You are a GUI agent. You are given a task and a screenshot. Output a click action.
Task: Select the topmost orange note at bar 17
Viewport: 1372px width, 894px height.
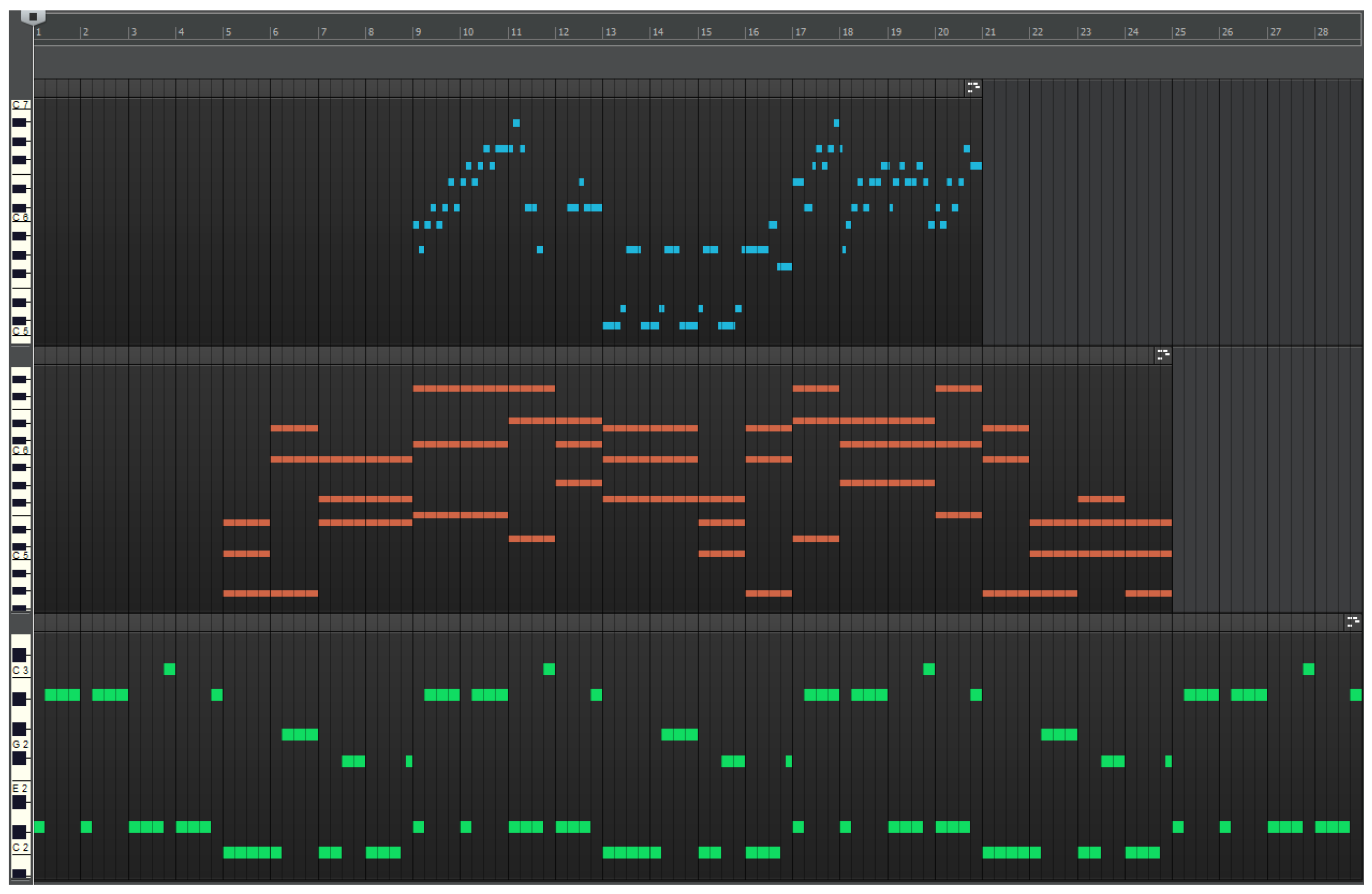click(x=816, y=389)
